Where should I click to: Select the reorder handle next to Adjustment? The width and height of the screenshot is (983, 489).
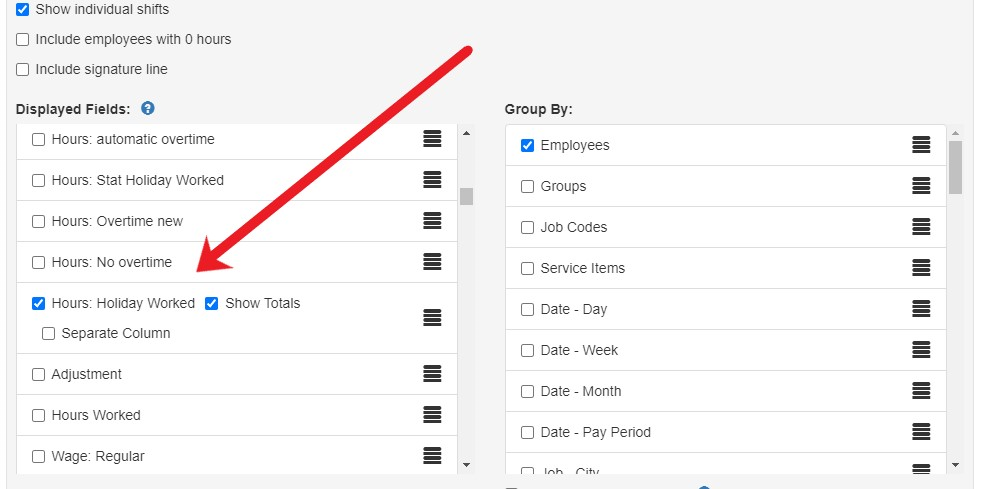pos(432,374)
